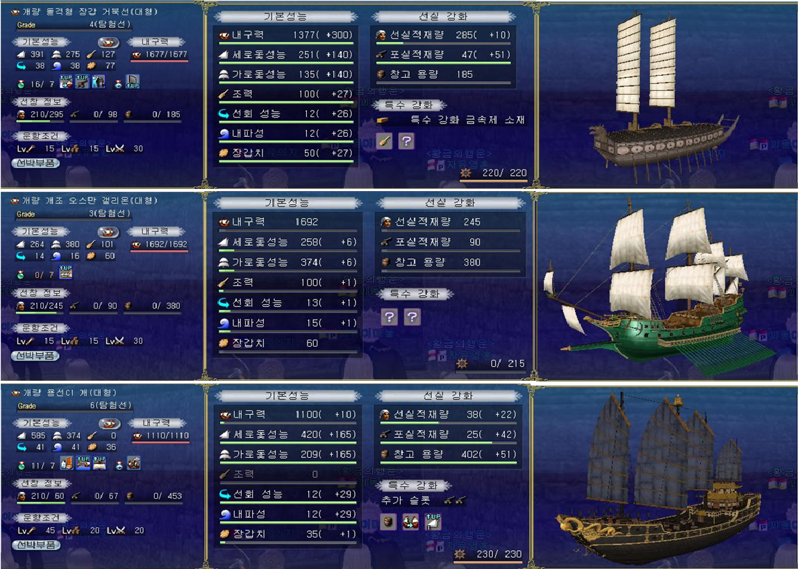Screen dimensions: 800x569
Task: Click the 1677/1677 durability bar
Action: [160, 55]
